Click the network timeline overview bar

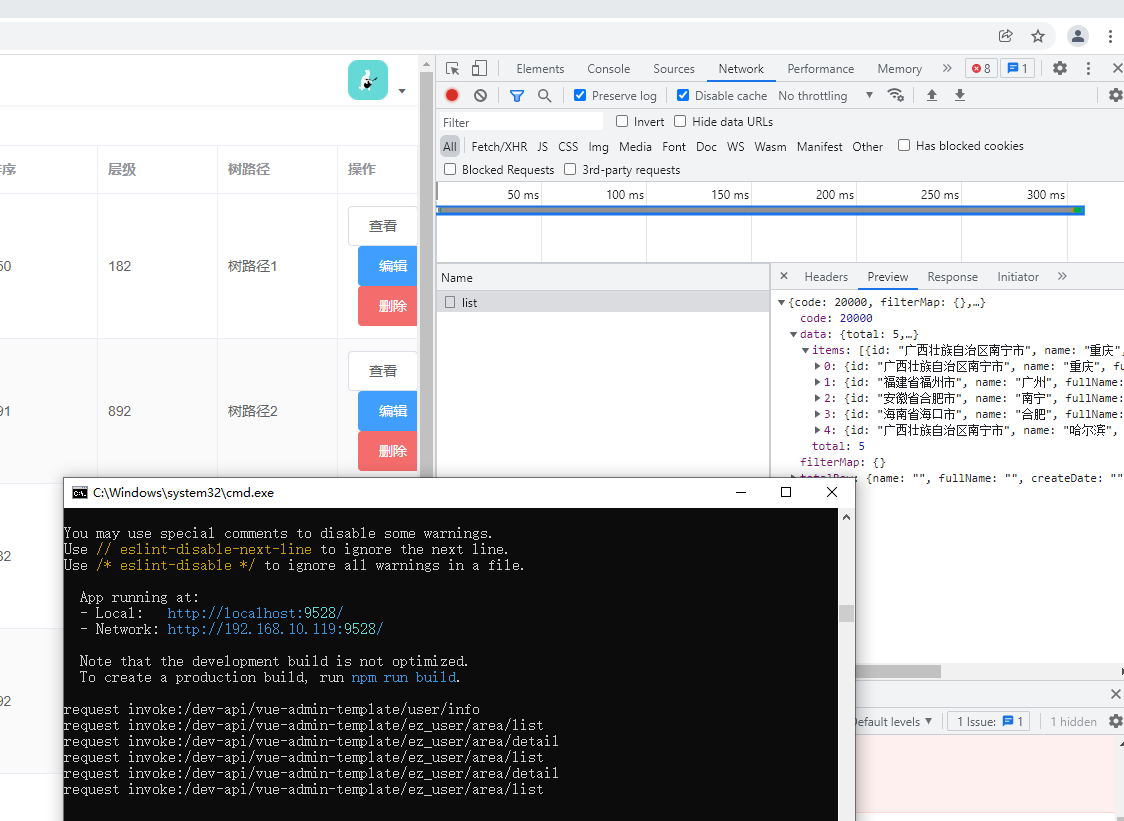[x=760, y=210]
